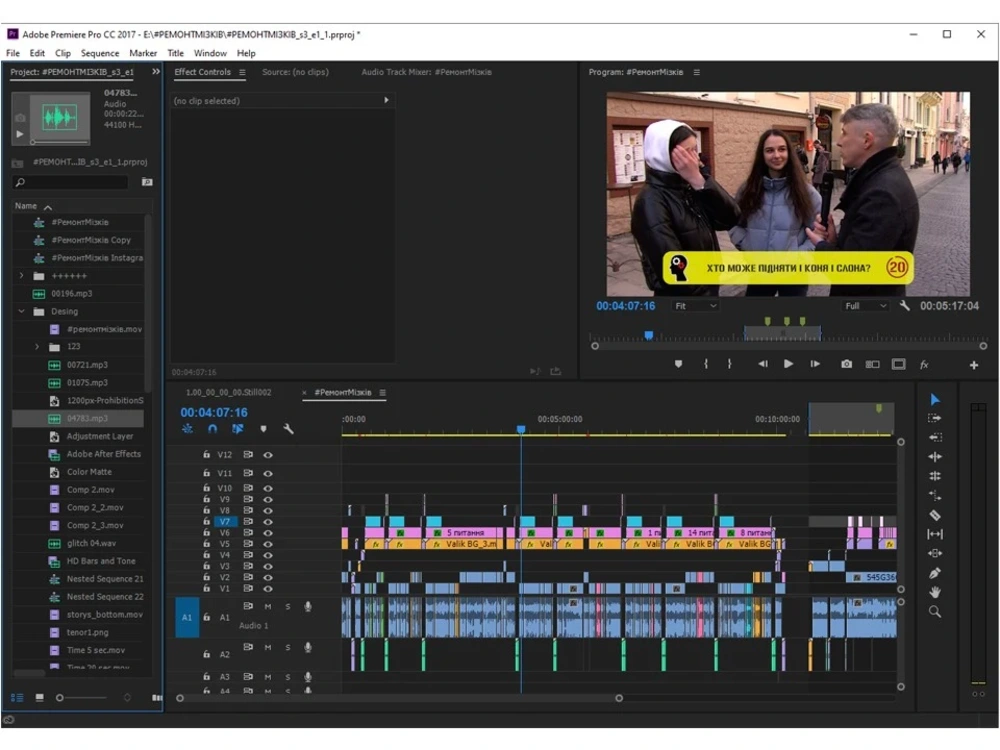Open Effect Controls panel menu
The image size is (1000, 750).
tap(242, 73)
